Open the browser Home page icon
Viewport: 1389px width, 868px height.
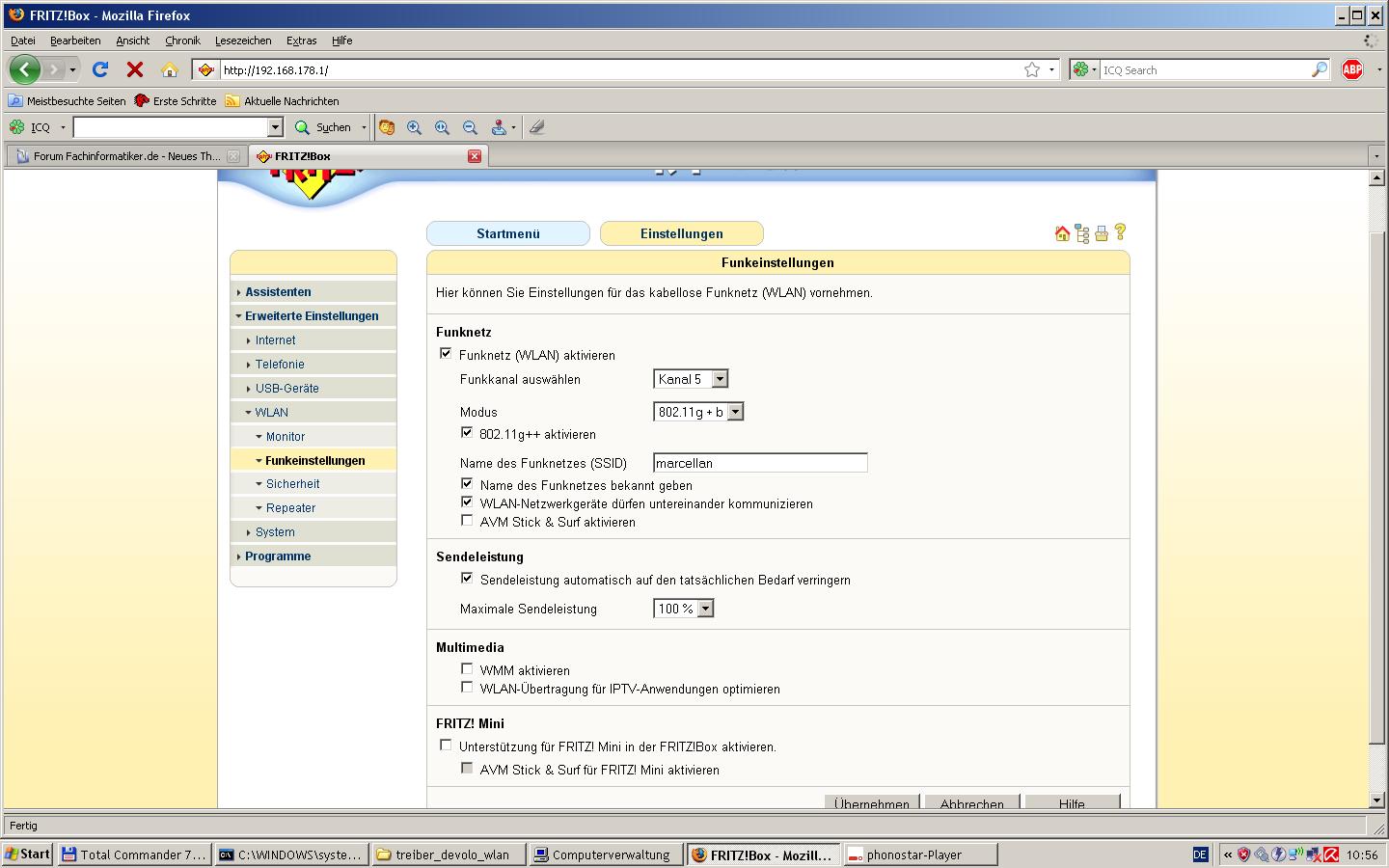(x=170, y=69)
